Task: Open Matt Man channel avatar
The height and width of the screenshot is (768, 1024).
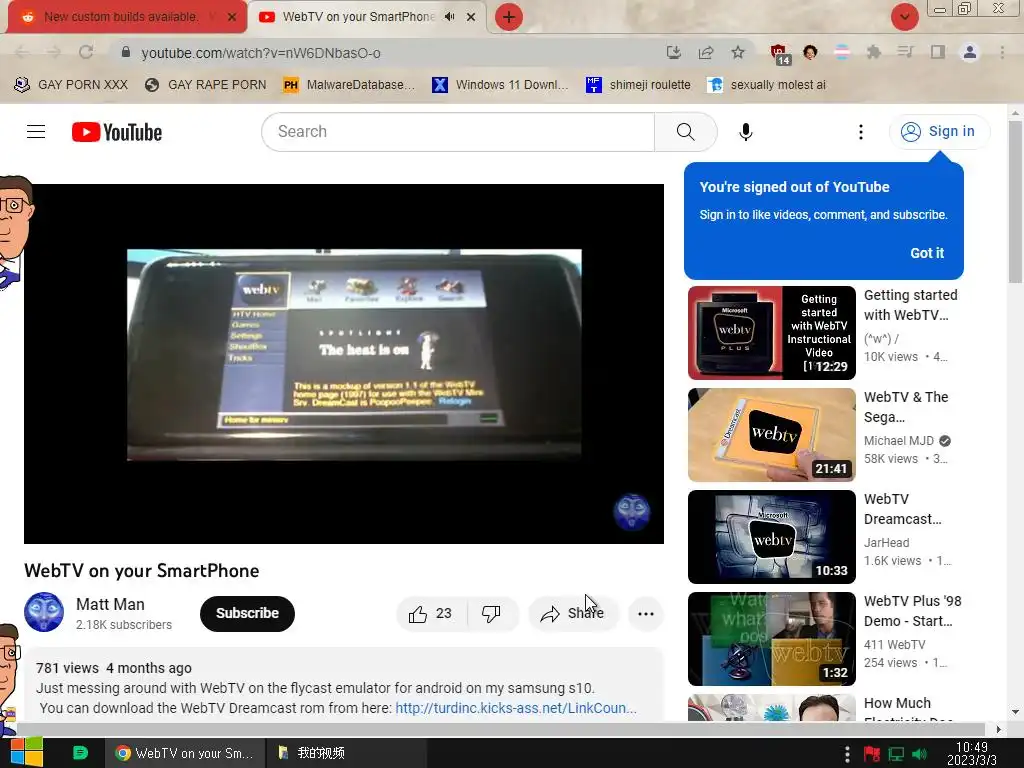Action: click(44, 612)
